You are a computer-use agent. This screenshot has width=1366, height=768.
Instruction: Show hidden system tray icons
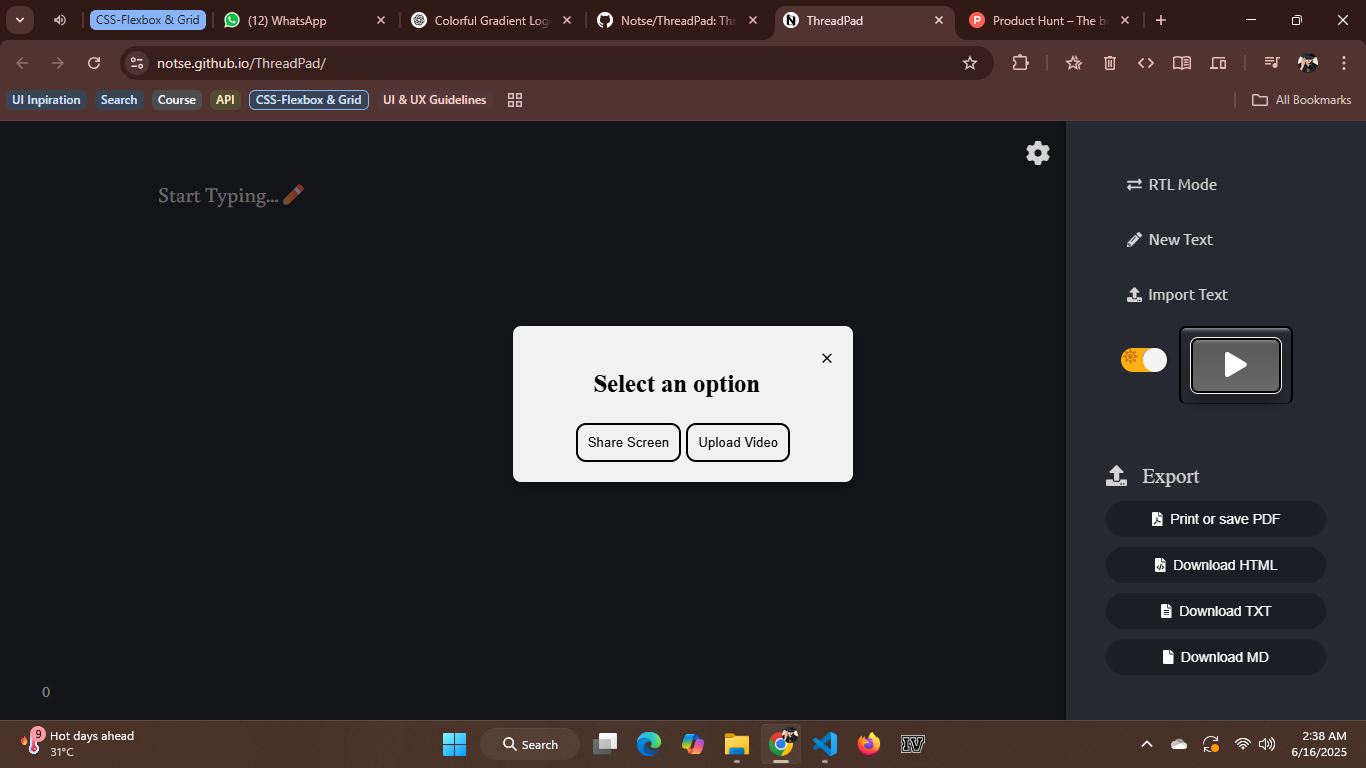pos(1147,744)
